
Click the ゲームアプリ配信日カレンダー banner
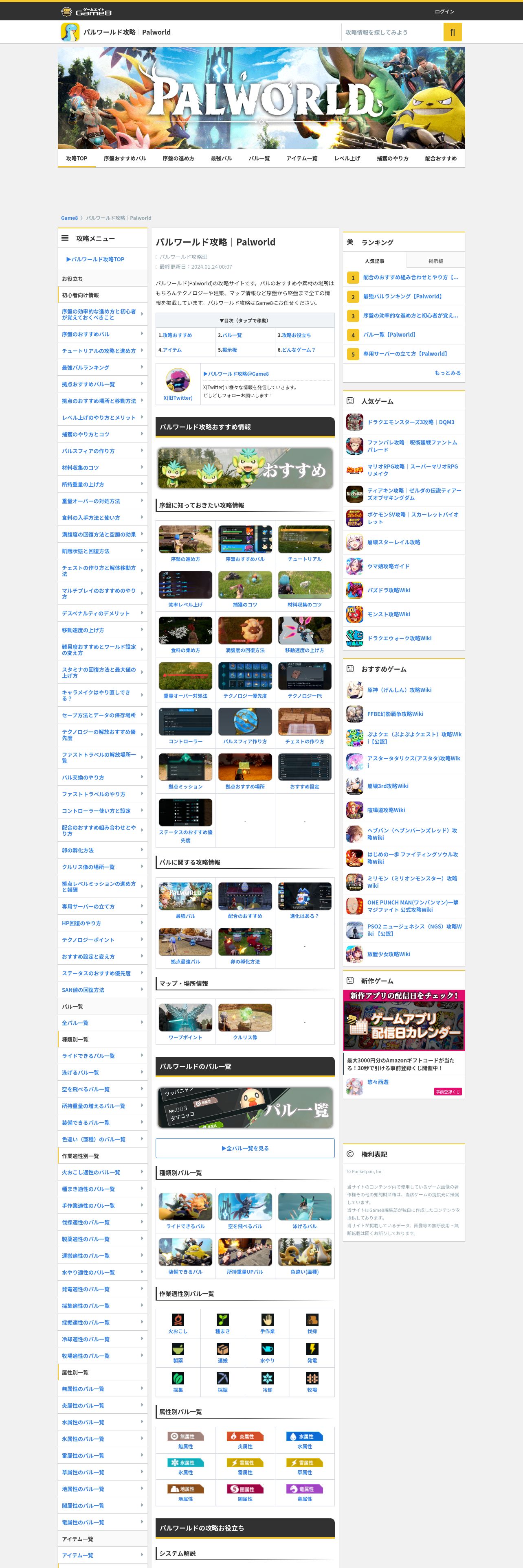pos(404,1020)
